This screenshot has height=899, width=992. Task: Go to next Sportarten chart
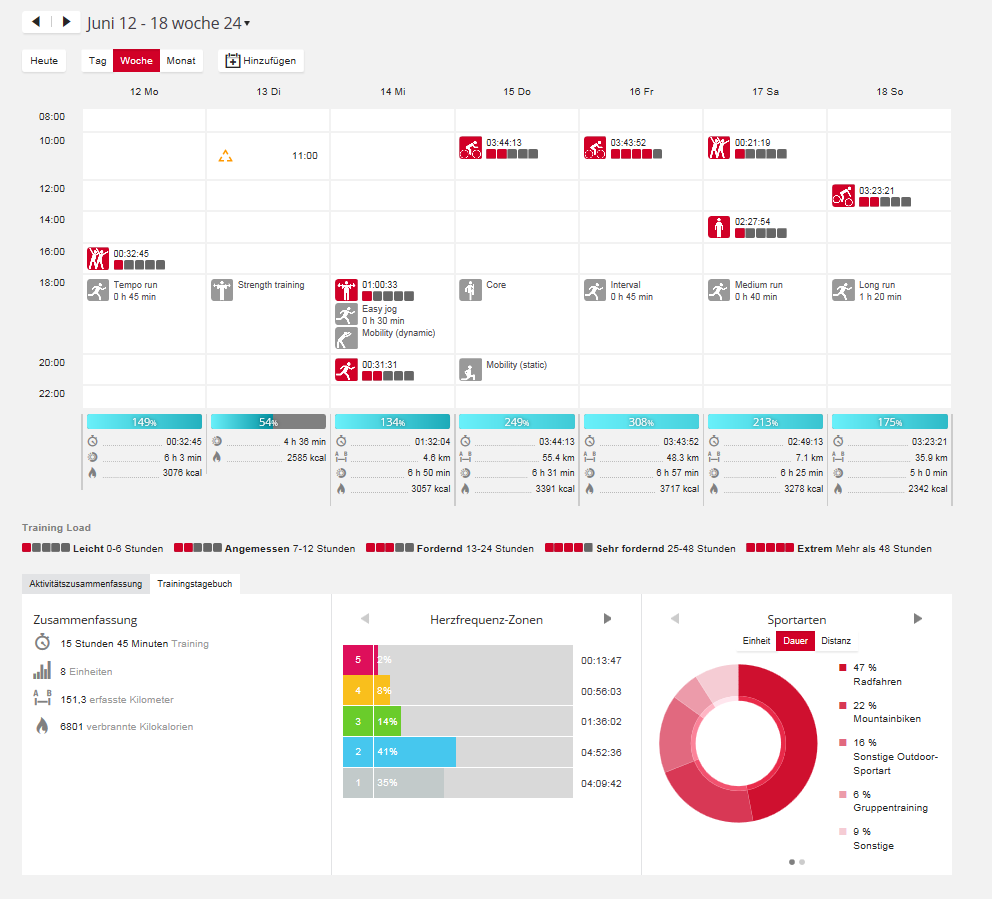tap(918, 619)
